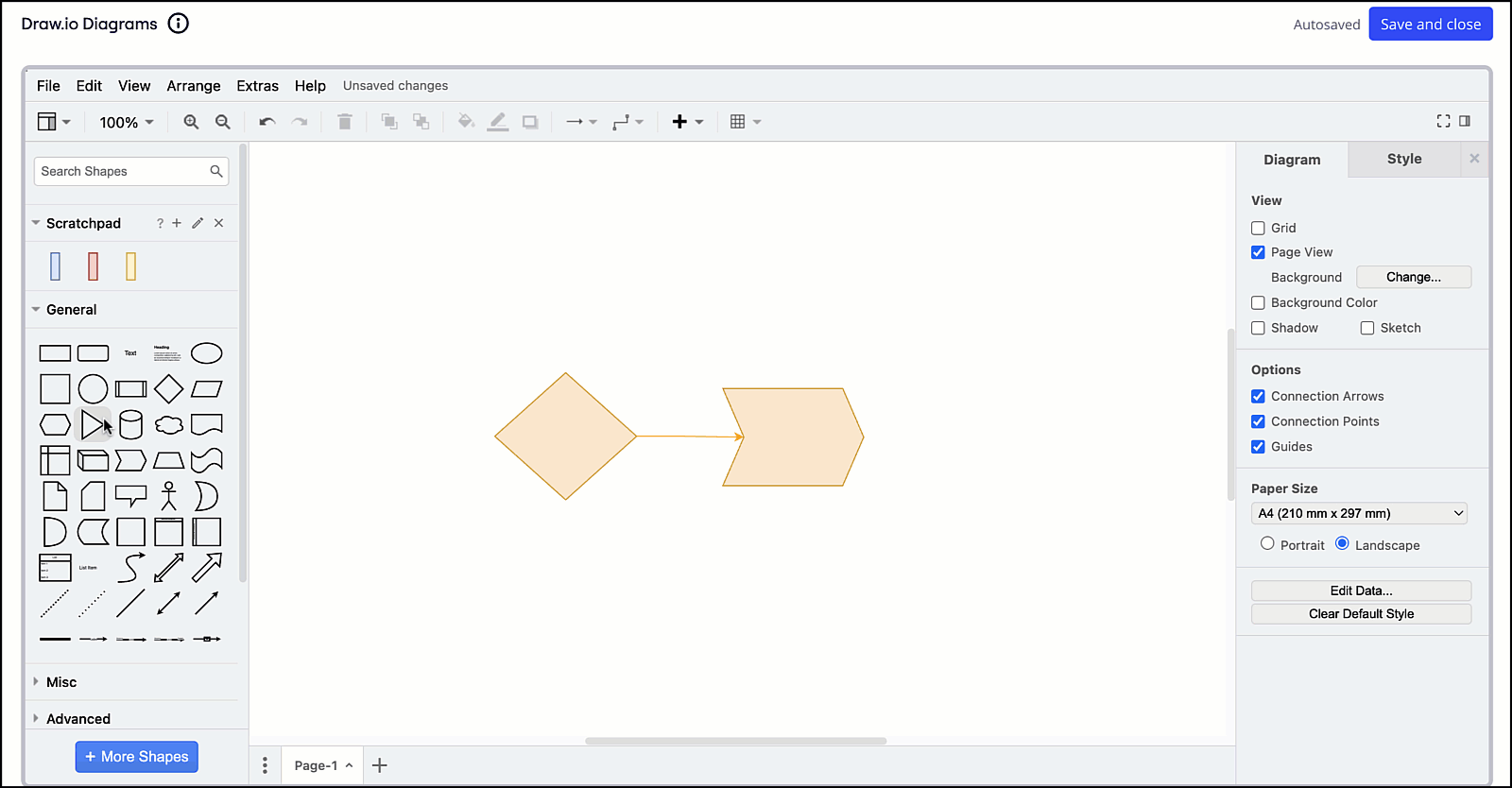Expand the Misc shapes section

click(61, 682)
